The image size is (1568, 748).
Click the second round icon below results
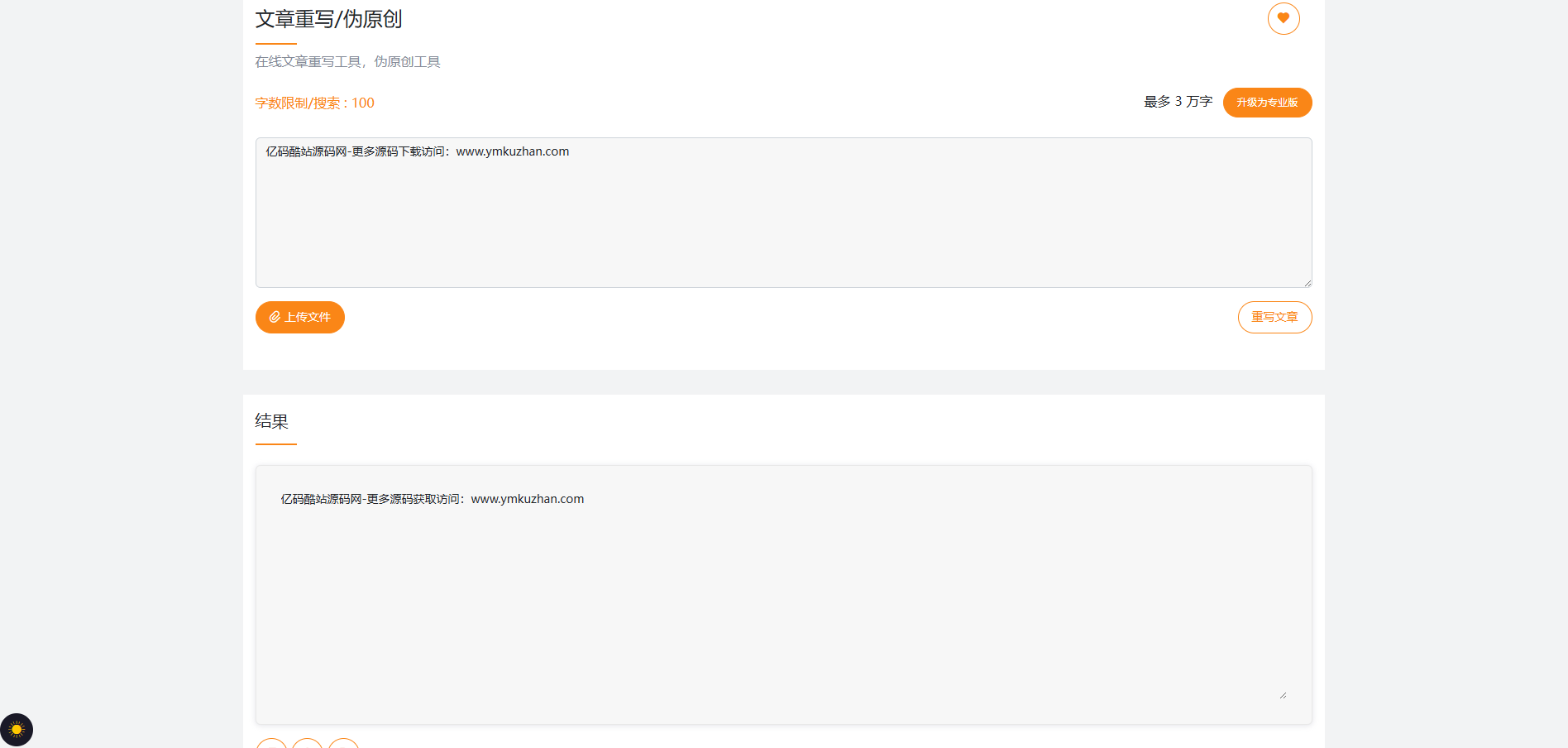[x=308, y=744]
